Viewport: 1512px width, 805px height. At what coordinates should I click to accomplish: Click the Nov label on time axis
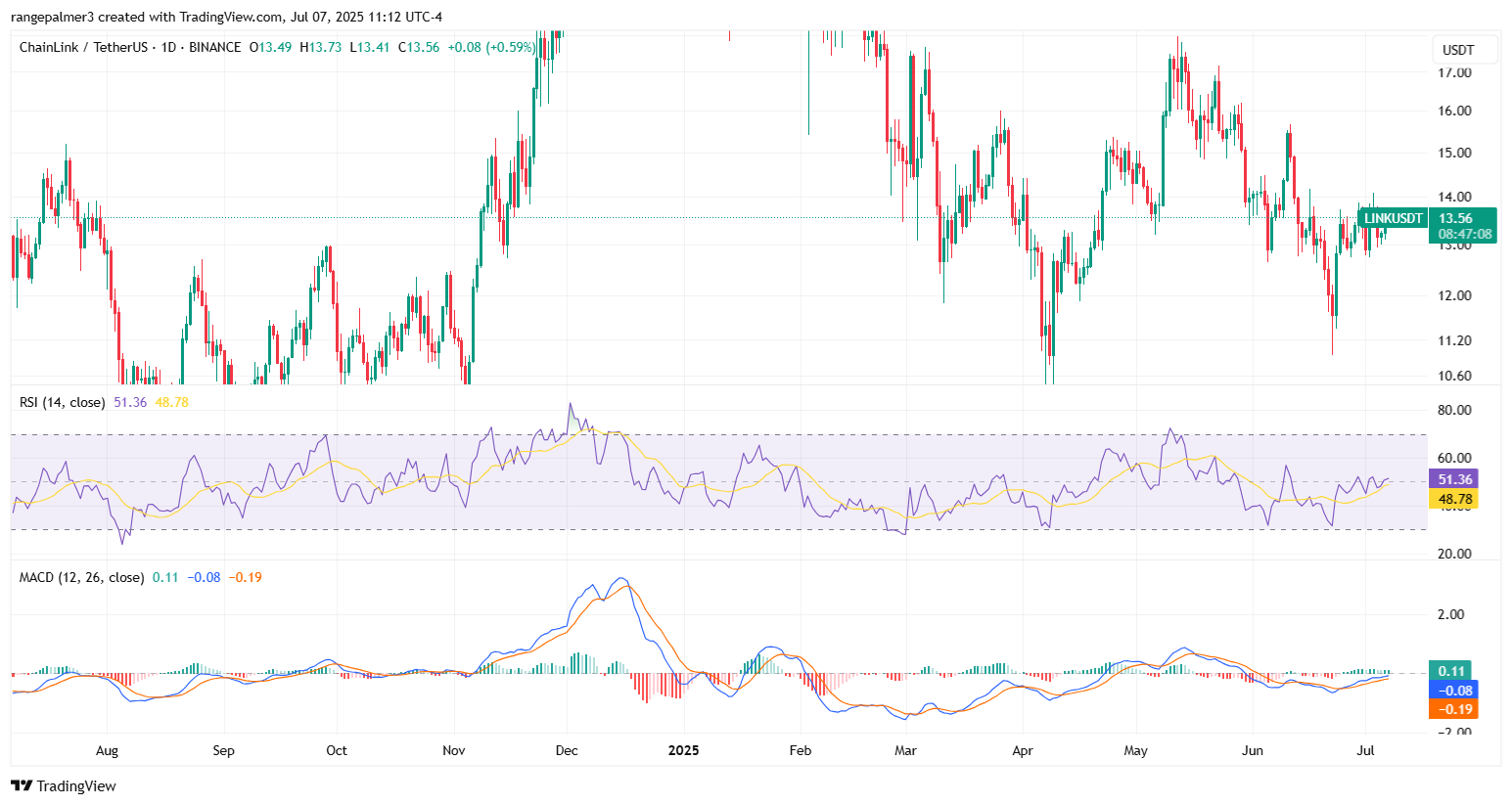(453, 750)
